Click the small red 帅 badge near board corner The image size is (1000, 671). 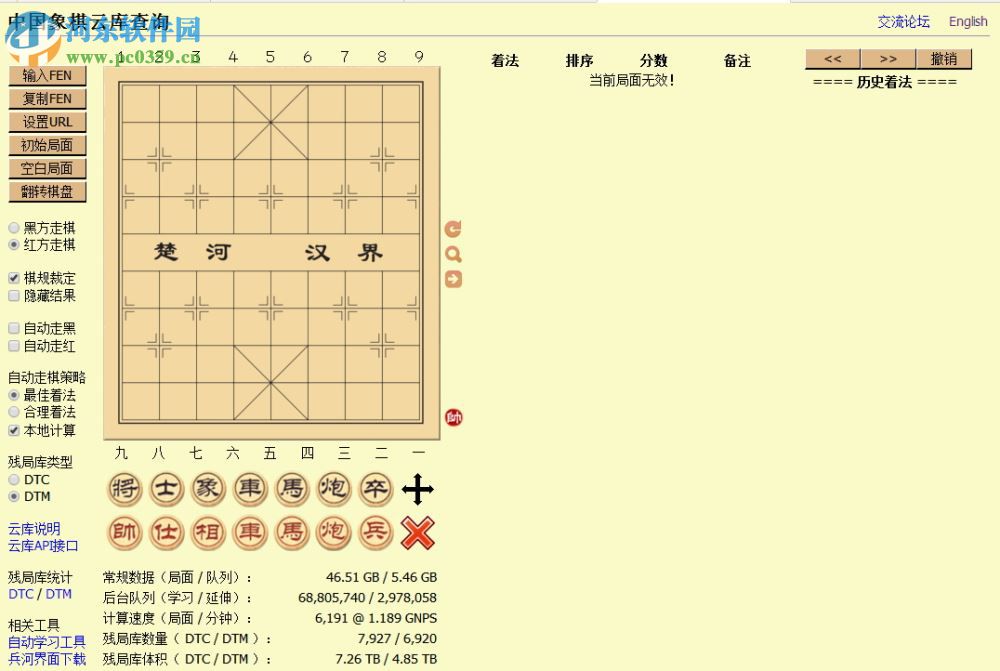pos(454,417)
